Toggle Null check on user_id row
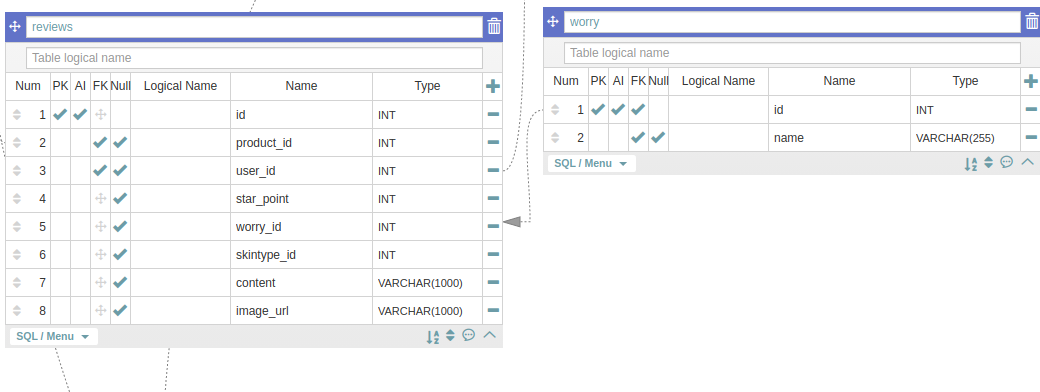This screenshot has width=1040, height=392. tap(120, 170)
